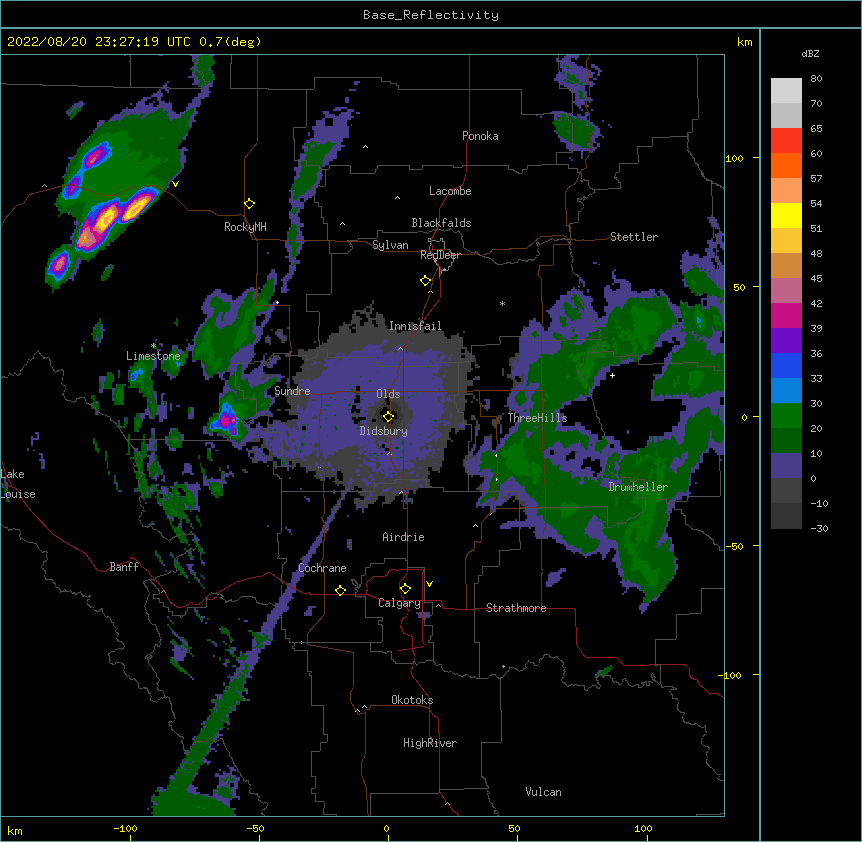The image size is (862, 842).
Task: Click the Blackfalds city label
Action: [441, 223]
